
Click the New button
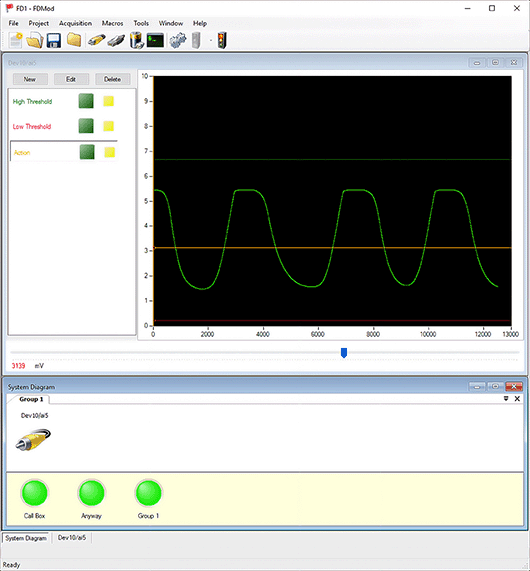(30, 79)
